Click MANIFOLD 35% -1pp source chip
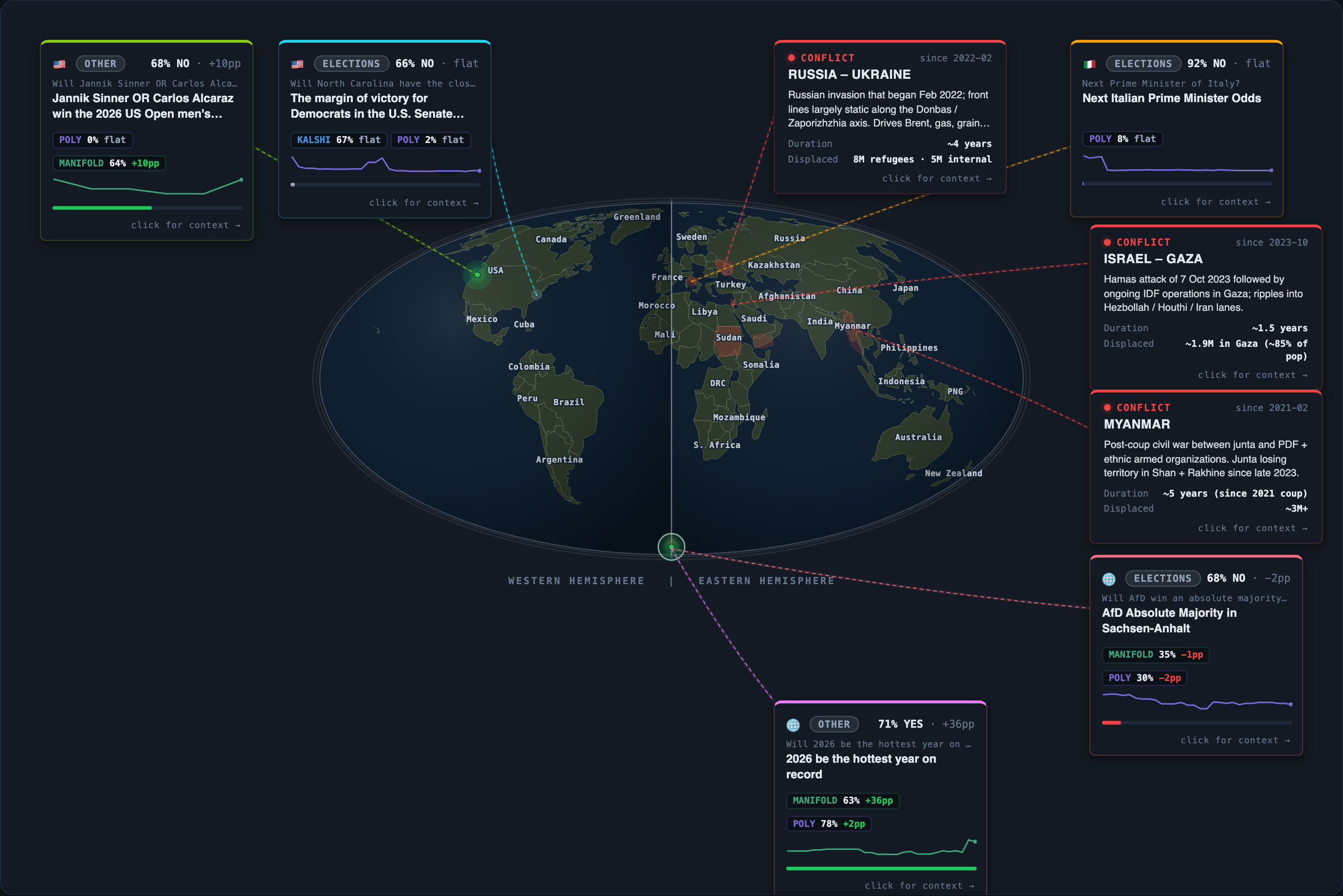The width and height of the screenshot is (1343, 896). pos(1156,655)
